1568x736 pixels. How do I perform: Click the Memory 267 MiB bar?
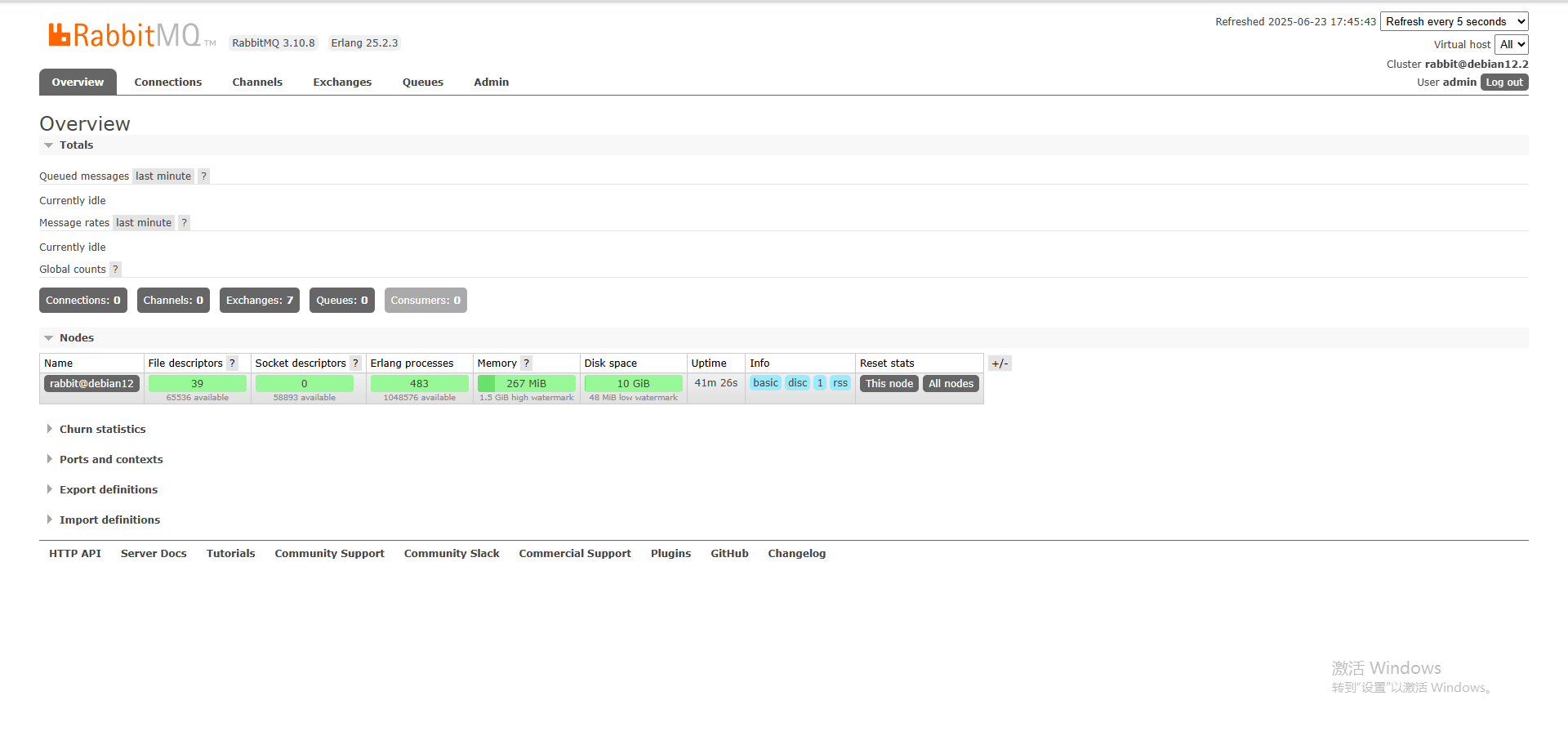coord(527,383)
